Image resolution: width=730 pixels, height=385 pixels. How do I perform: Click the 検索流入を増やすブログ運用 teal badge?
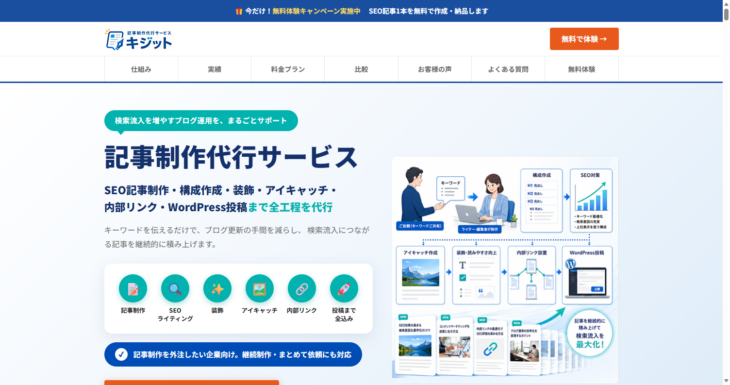click(201, 121)
